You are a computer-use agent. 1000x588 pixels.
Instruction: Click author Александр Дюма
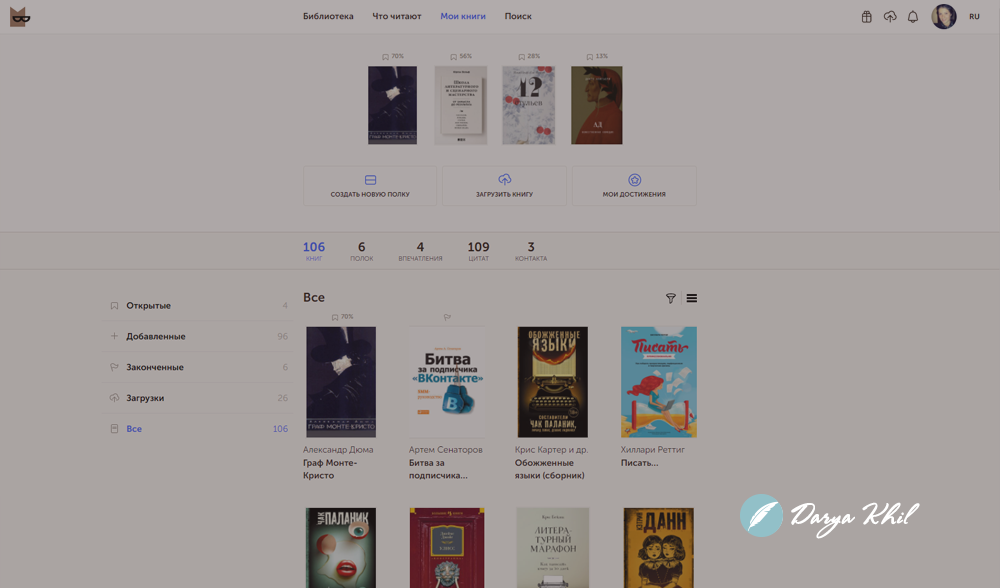coord(338,450)
